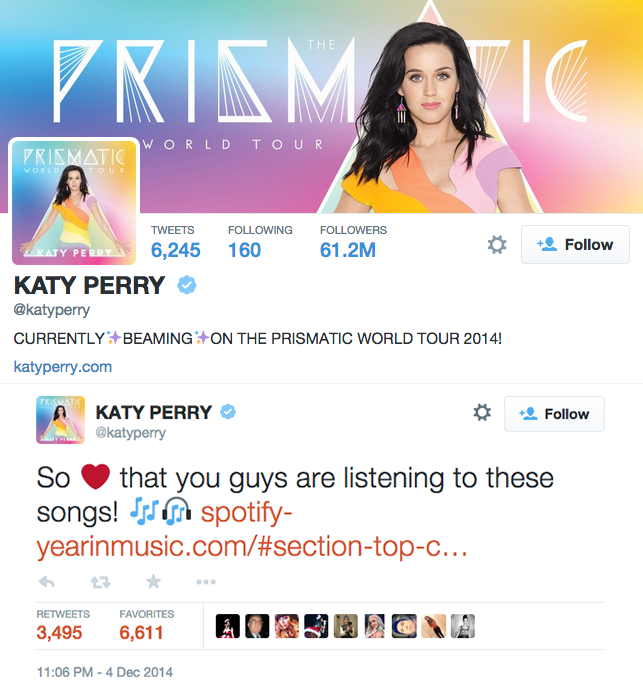Image resolution: width=643 pixels, height=685 pixels.
Task: Follow Katy Perry from profile header
Action: (x=575, y=245)
